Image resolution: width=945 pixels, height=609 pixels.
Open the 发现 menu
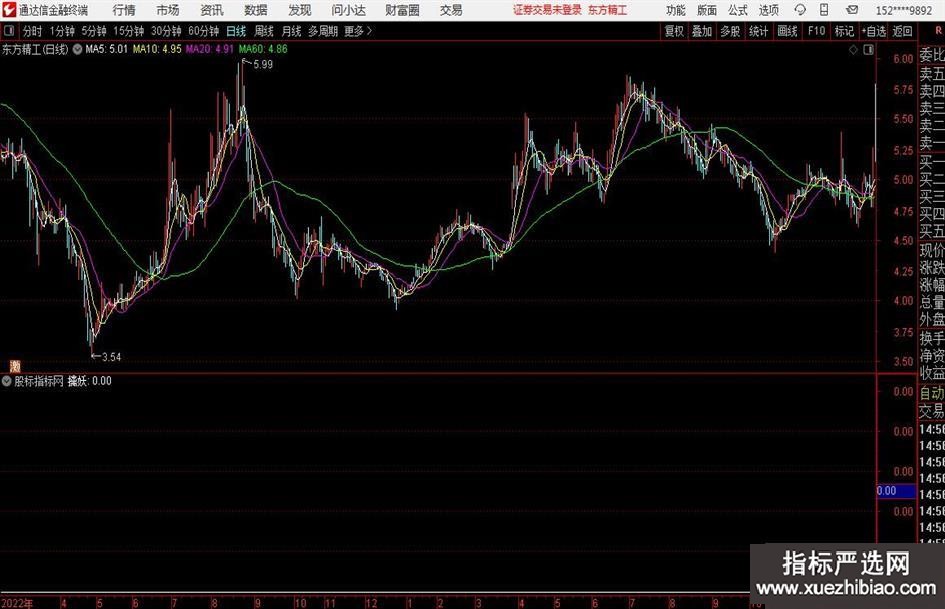300,10
